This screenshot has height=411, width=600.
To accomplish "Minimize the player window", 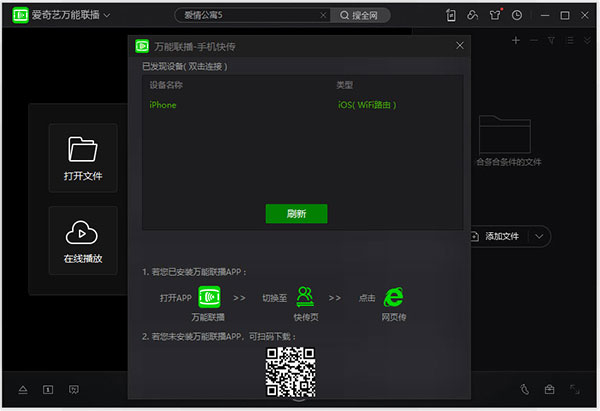I will tap(545, 15).
